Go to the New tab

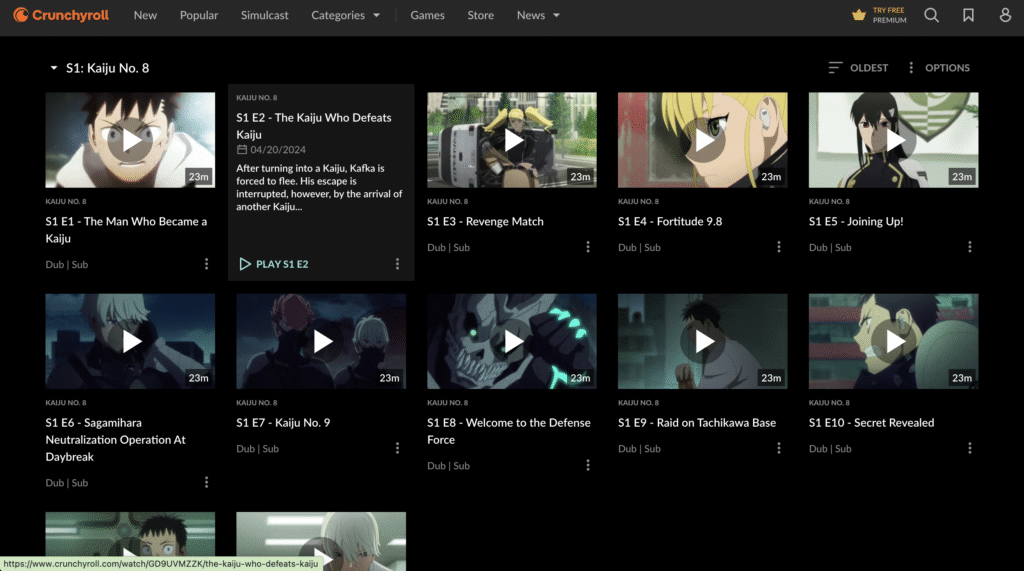145,15
